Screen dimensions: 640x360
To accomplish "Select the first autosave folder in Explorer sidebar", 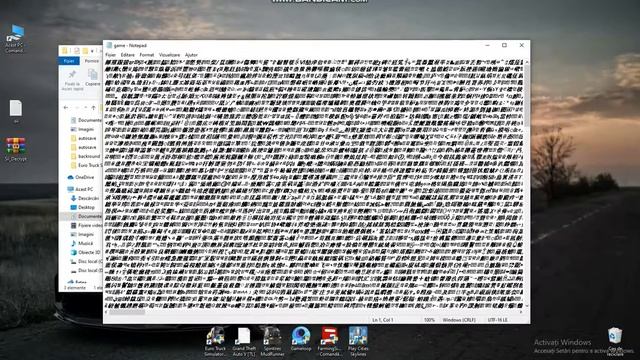I will pyautogui.click(x=84, y=138).
